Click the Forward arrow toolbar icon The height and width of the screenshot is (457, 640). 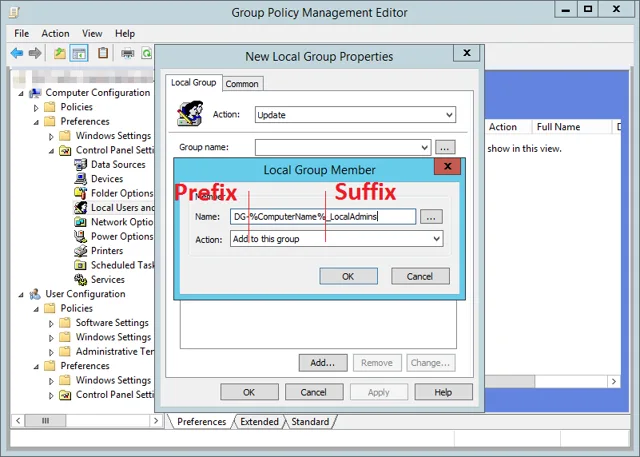coord(35,53)
